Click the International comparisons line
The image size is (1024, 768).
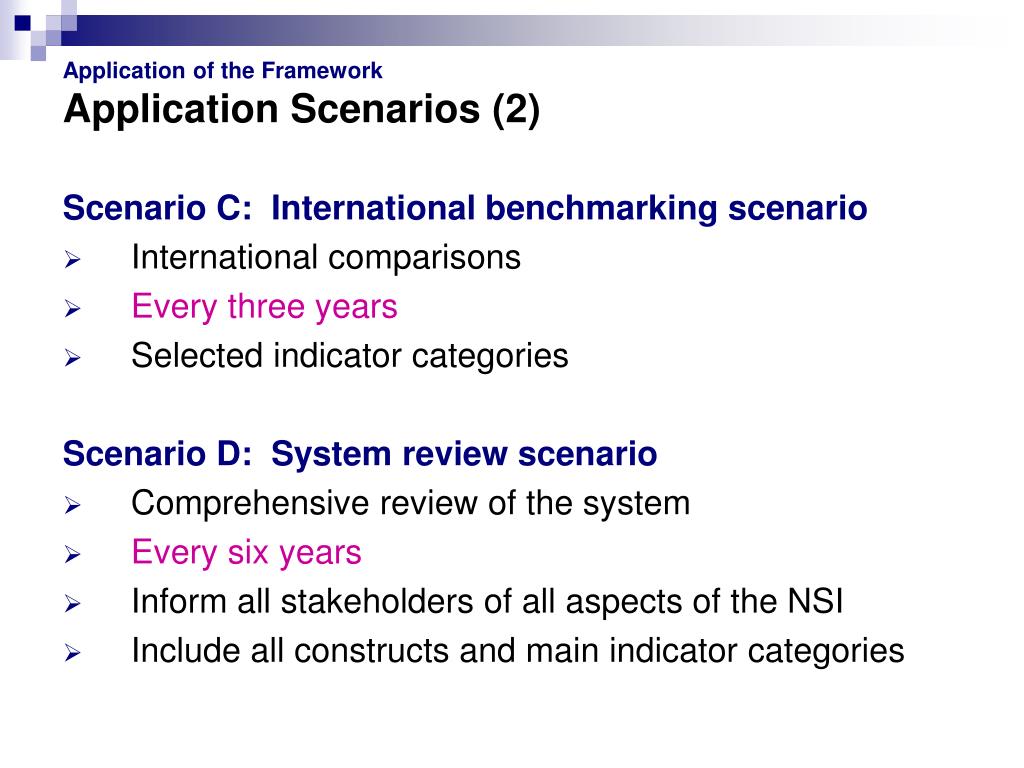[x=326, y=257]
